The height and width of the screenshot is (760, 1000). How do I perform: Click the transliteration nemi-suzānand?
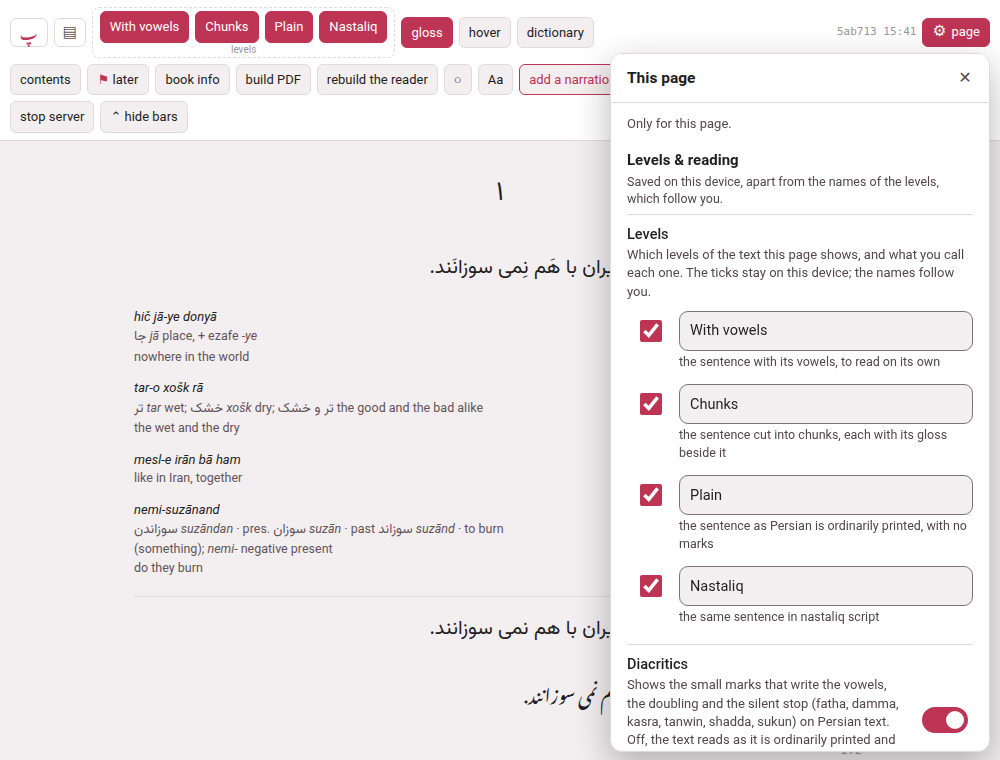click(177, 509)
